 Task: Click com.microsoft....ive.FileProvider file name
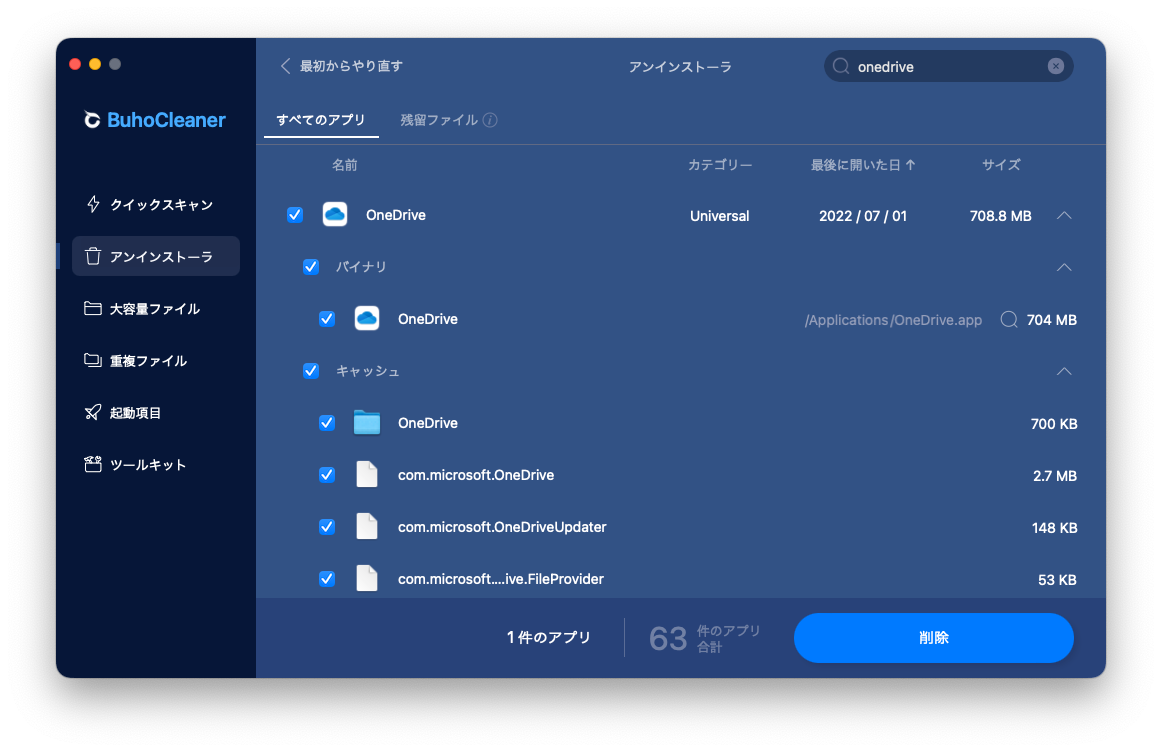(500, 579)
